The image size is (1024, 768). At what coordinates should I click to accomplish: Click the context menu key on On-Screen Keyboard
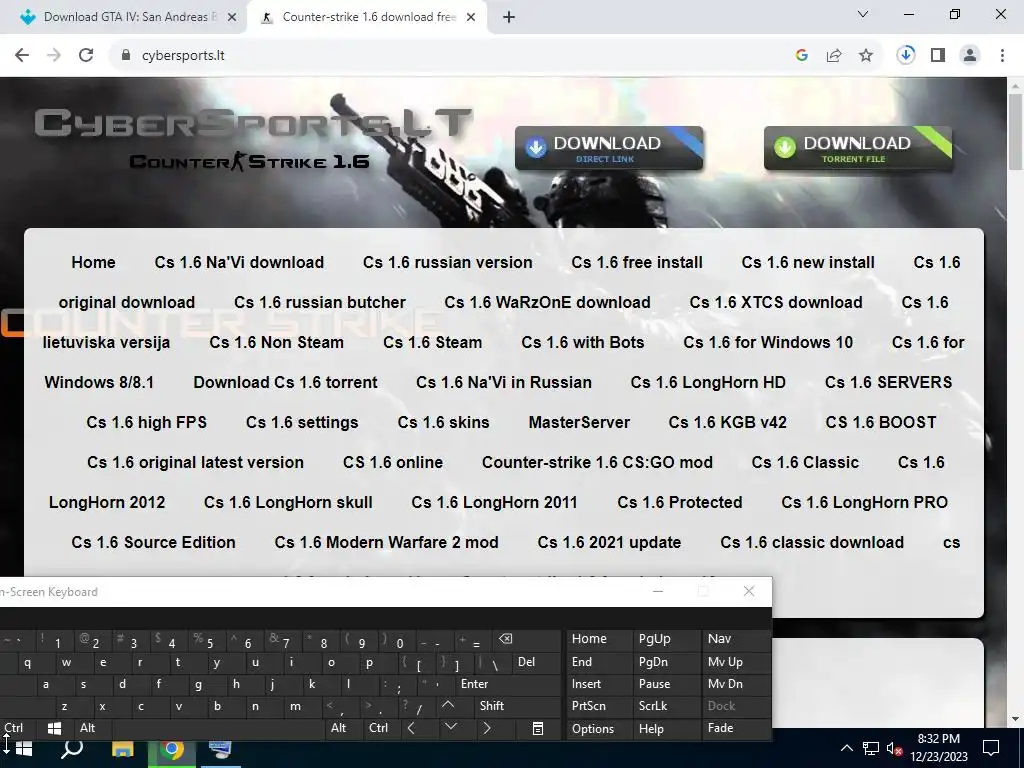(x=537, y=728)
